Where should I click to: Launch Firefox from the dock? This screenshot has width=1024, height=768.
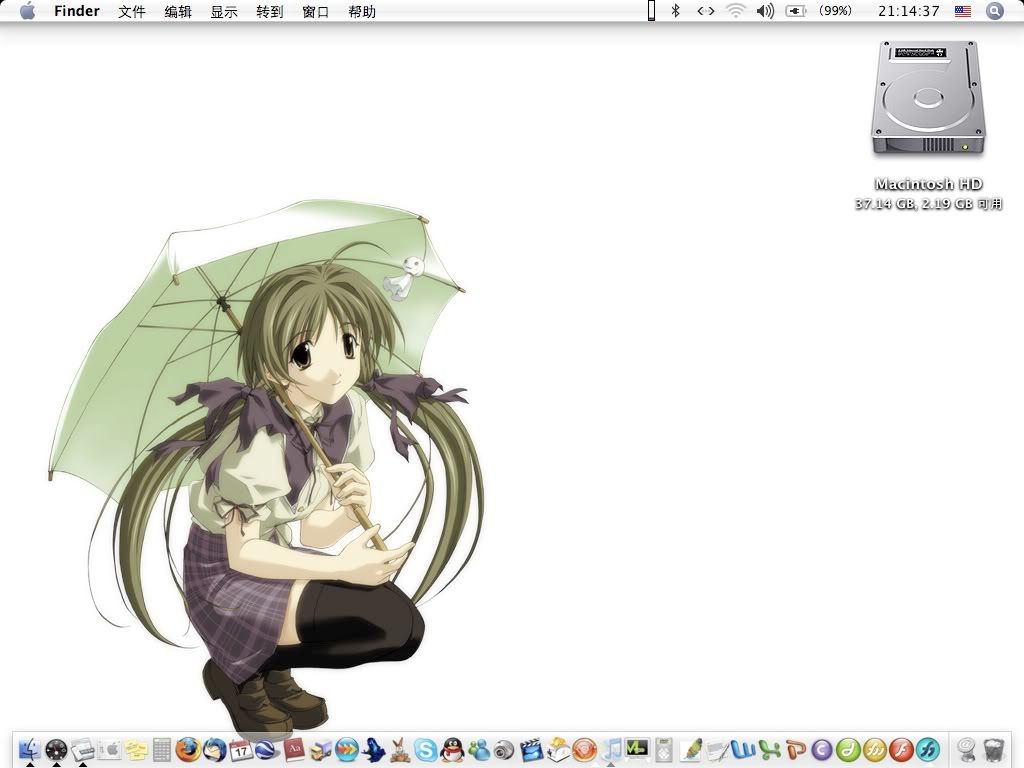(188, 749)
